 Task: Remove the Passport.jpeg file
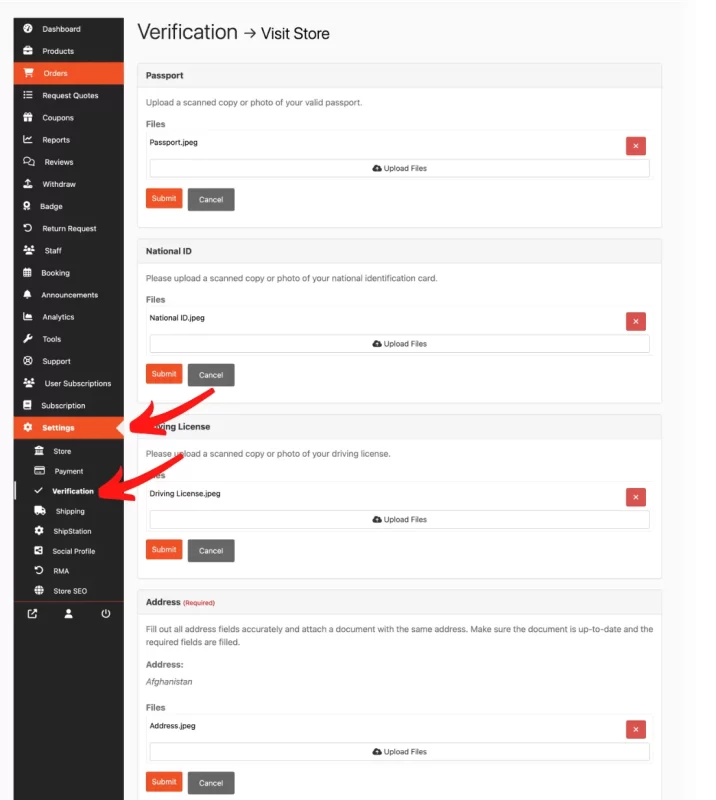tap(636, 146)
